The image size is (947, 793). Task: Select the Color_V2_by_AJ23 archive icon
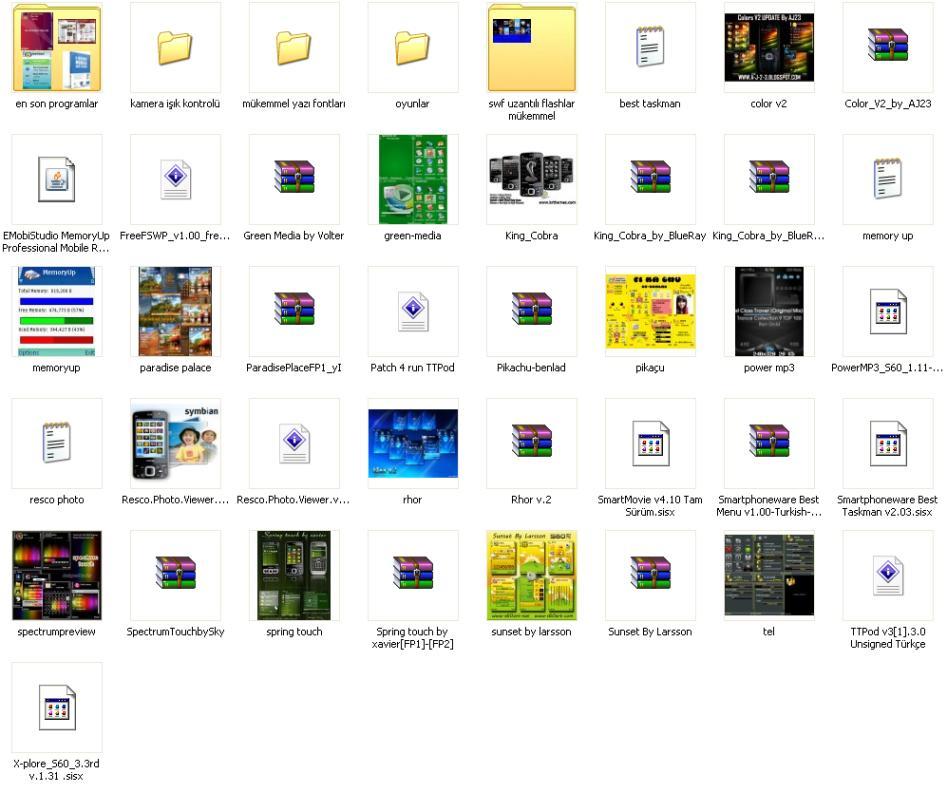888,45
